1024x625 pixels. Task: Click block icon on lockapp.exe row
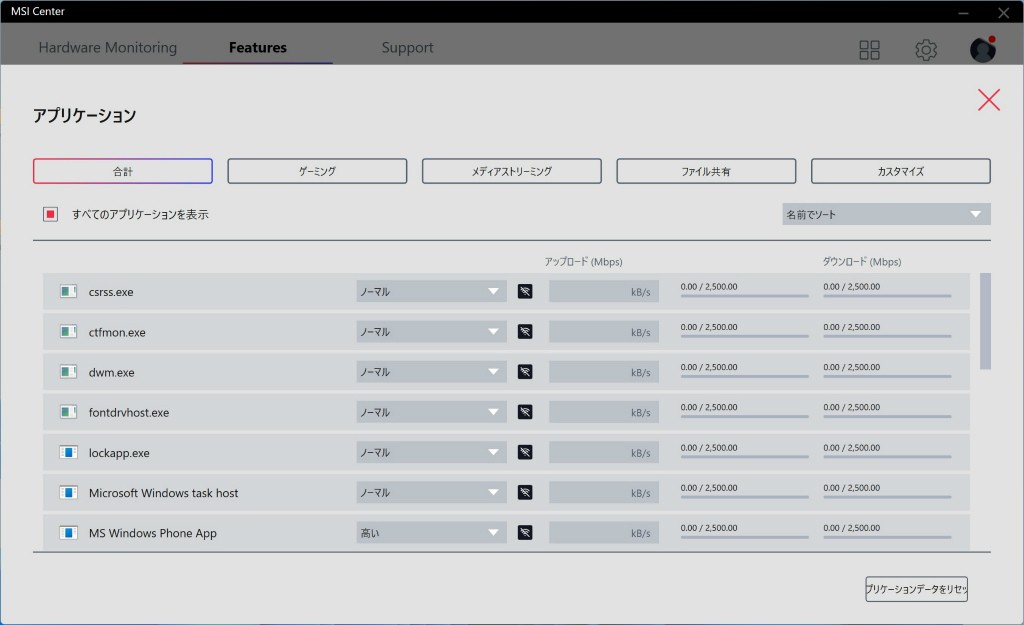(525, 453)
